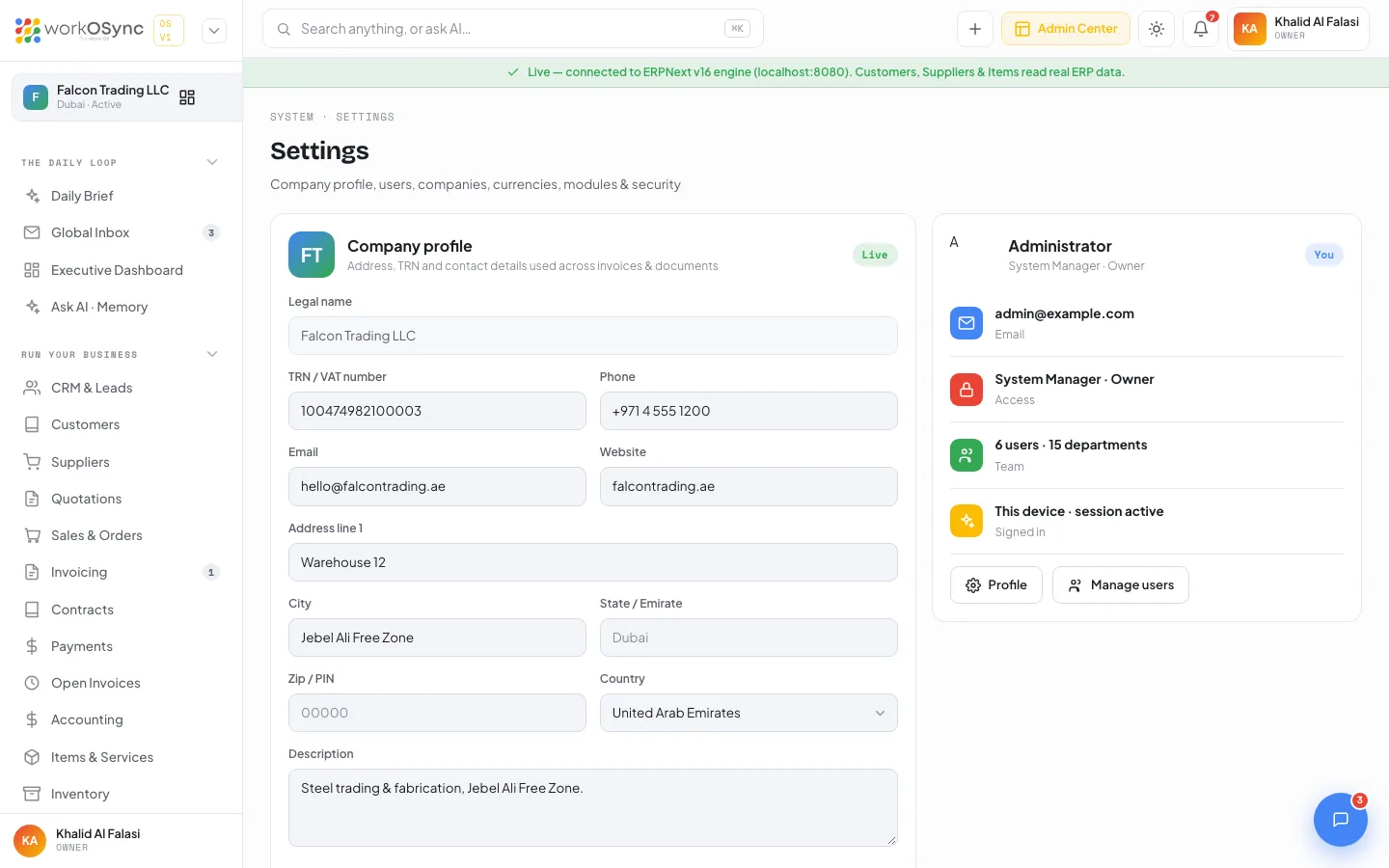Collapse Run Your Business section
Viewport: 1389px width, 868px height.
click(x=212, y=354)
